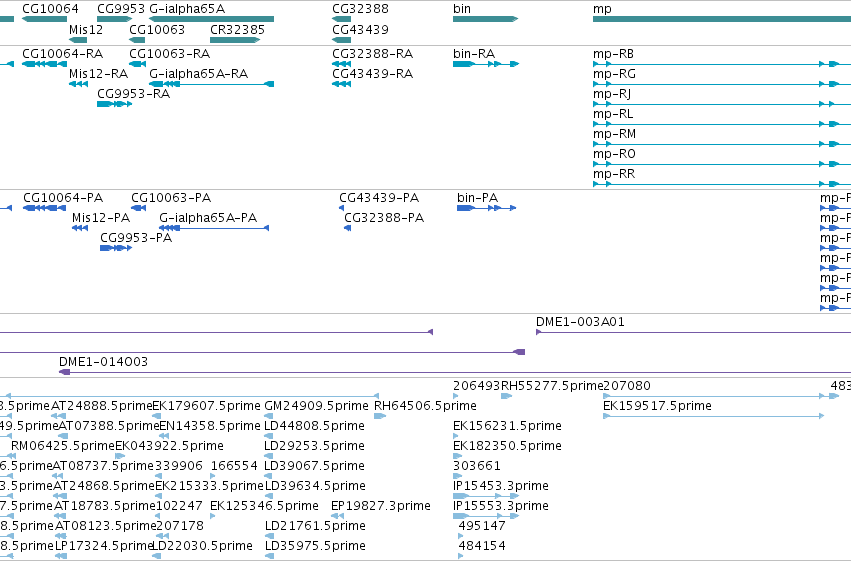Select transcript CG9953-RA
Viewport: 851px width, 561px height.
pyautogui.click(x=134, y=94)
